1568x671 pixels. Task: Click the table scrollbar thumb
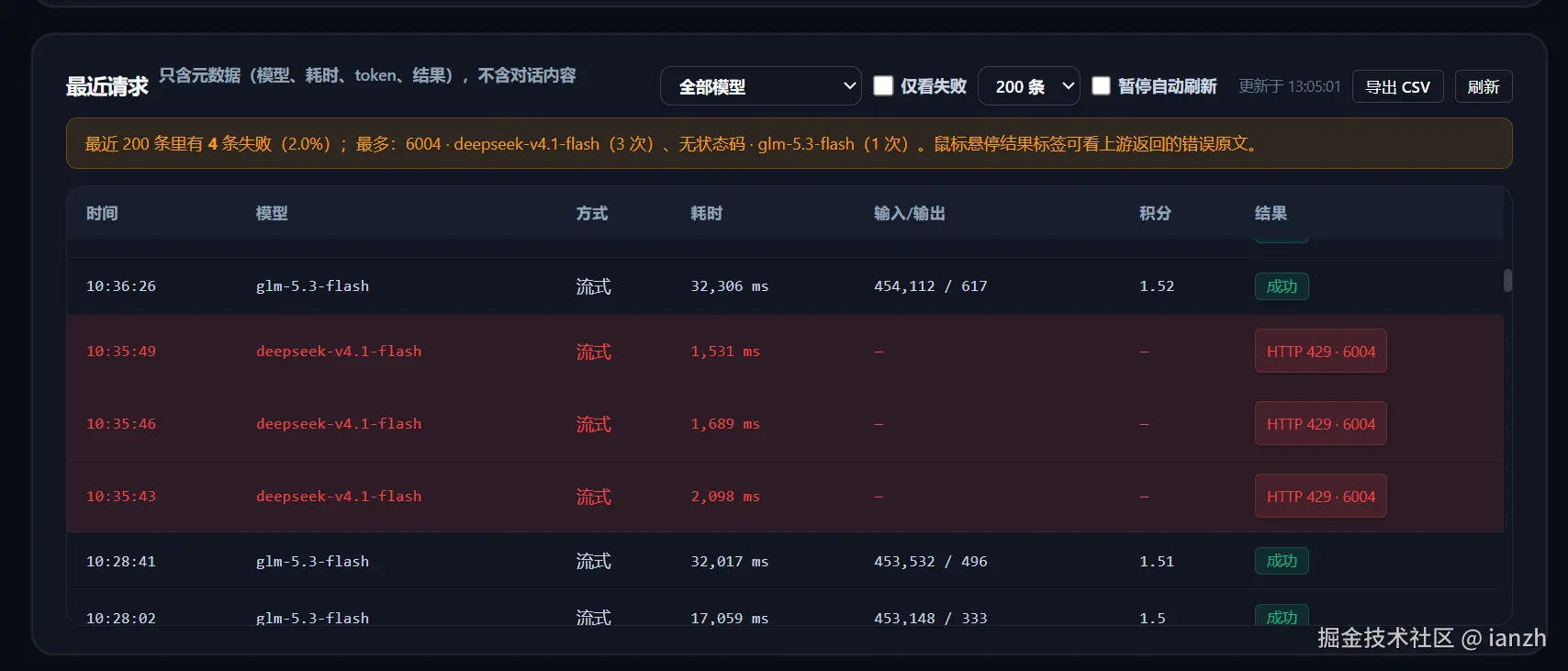[x=1507, y=280]
